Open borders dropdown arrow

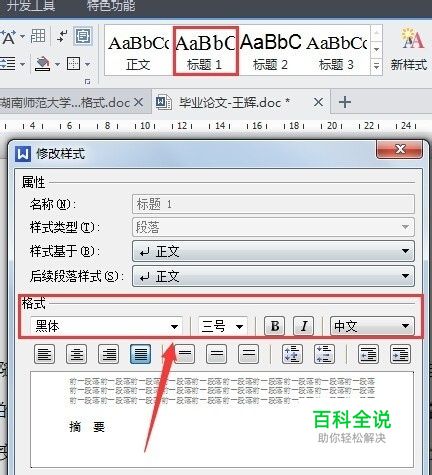click(x=88, y=64)
